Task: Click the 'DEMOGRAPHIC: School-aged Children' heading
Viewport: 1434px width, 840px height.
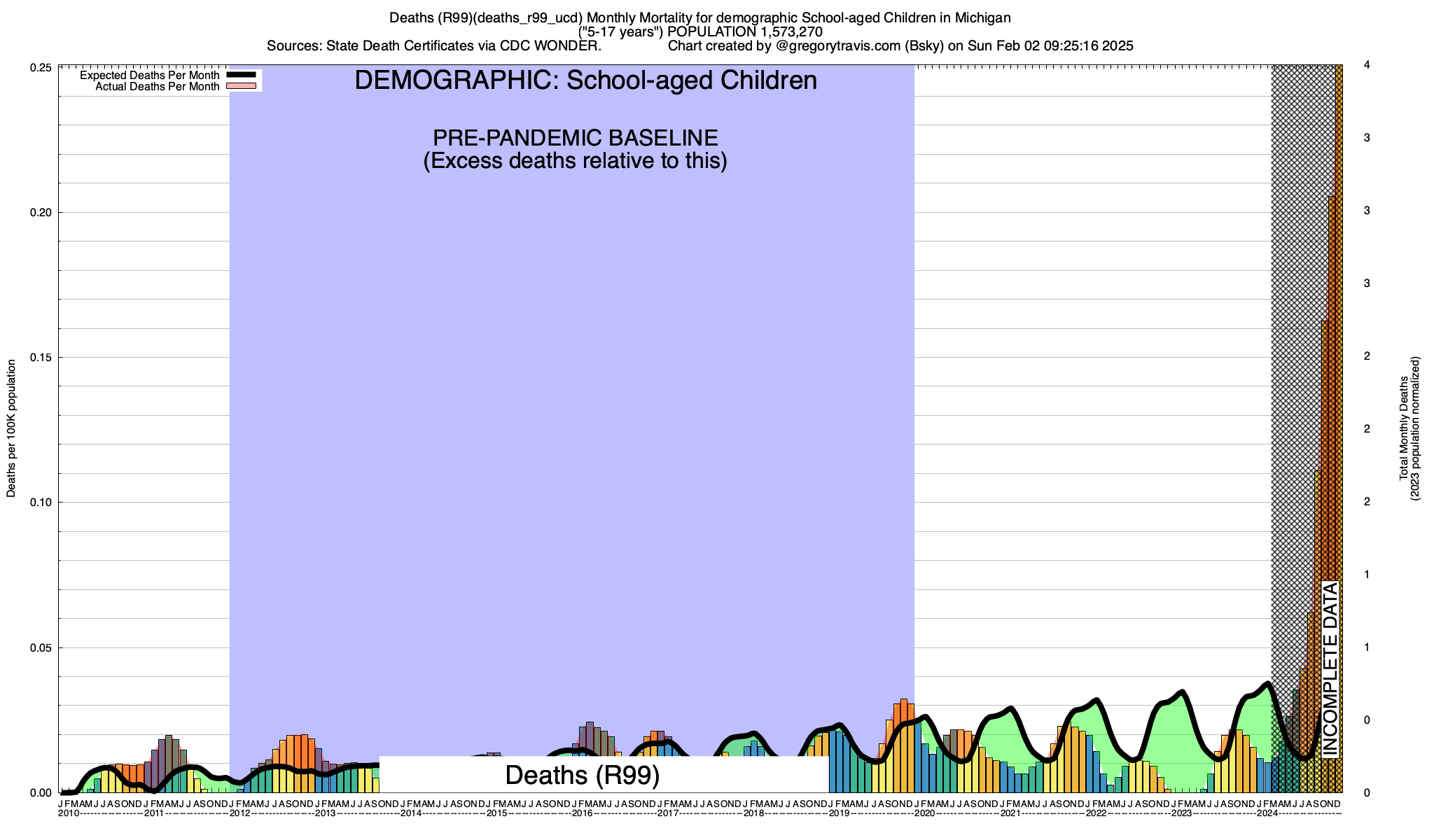Action: (x=585, y=80)
